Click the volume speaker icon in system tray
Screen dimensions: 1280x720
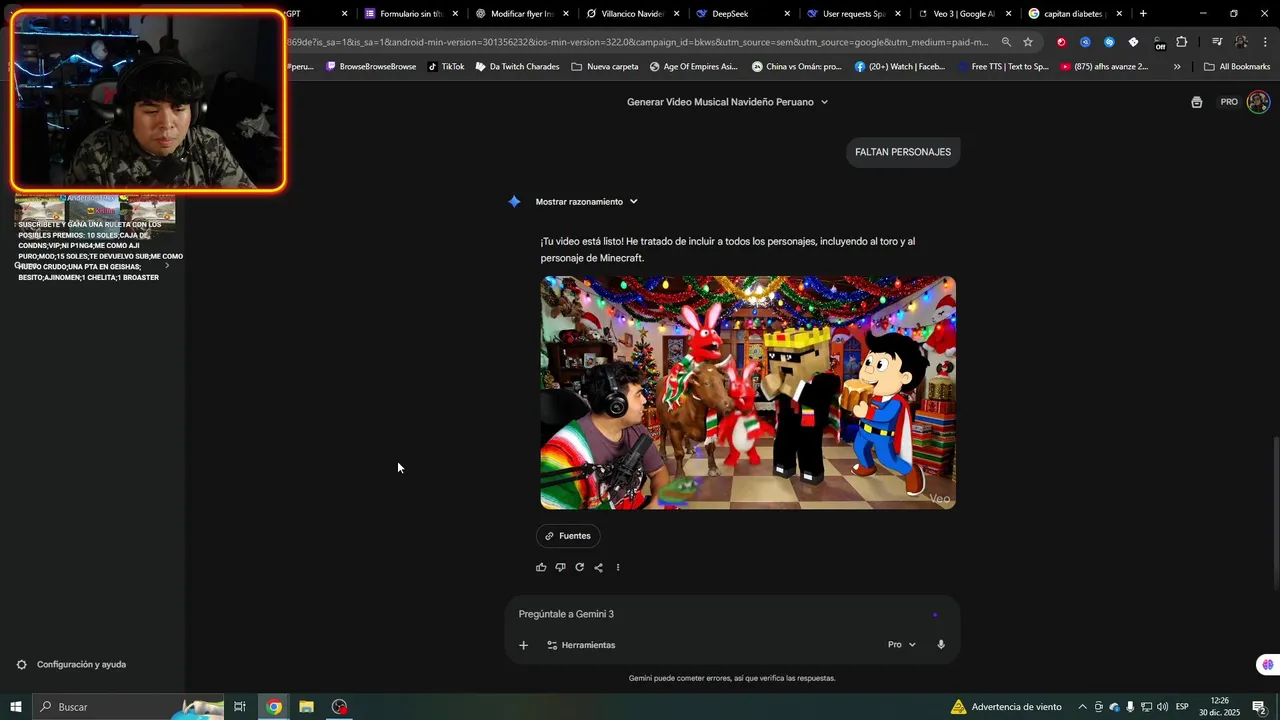click(1162, 707)
